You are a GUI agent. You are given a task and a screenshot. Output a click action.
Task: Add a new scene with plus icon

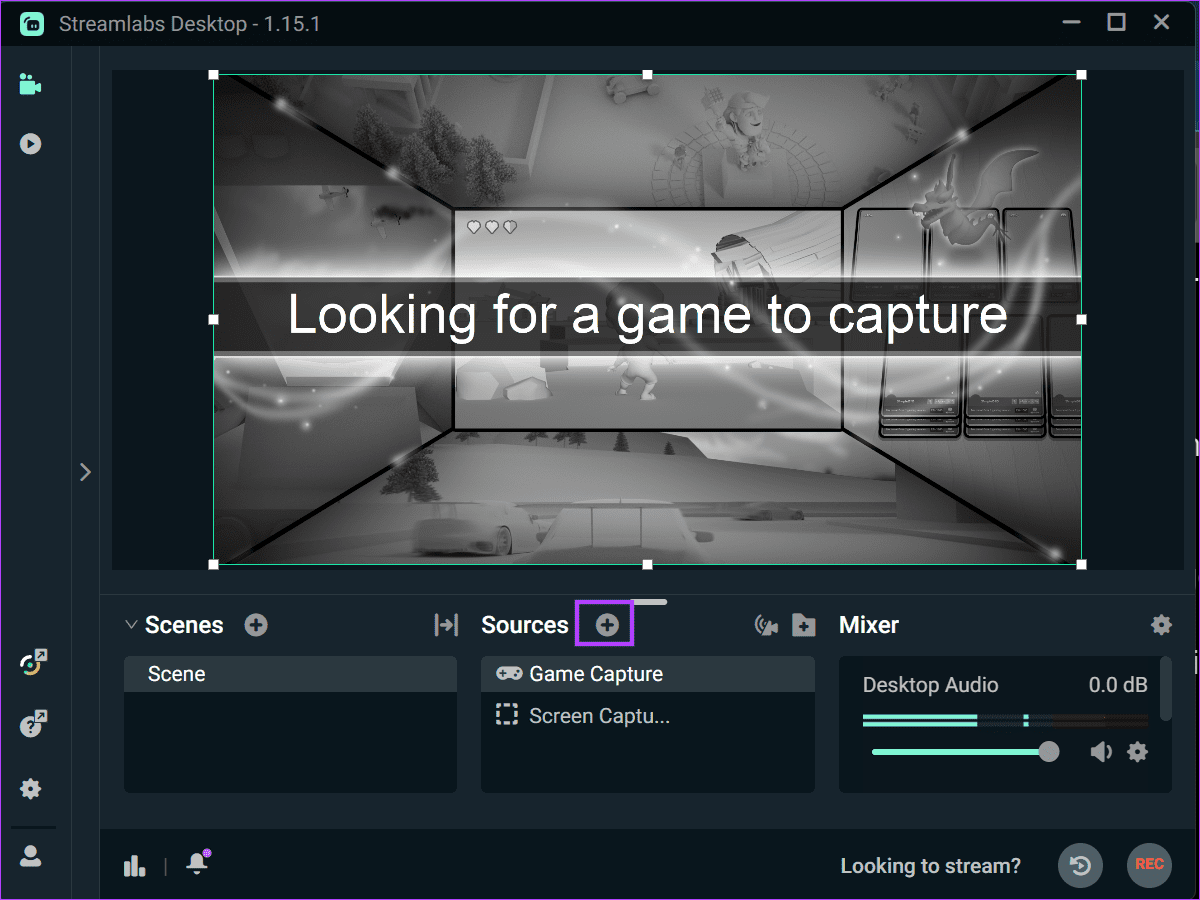coord(256,625)
